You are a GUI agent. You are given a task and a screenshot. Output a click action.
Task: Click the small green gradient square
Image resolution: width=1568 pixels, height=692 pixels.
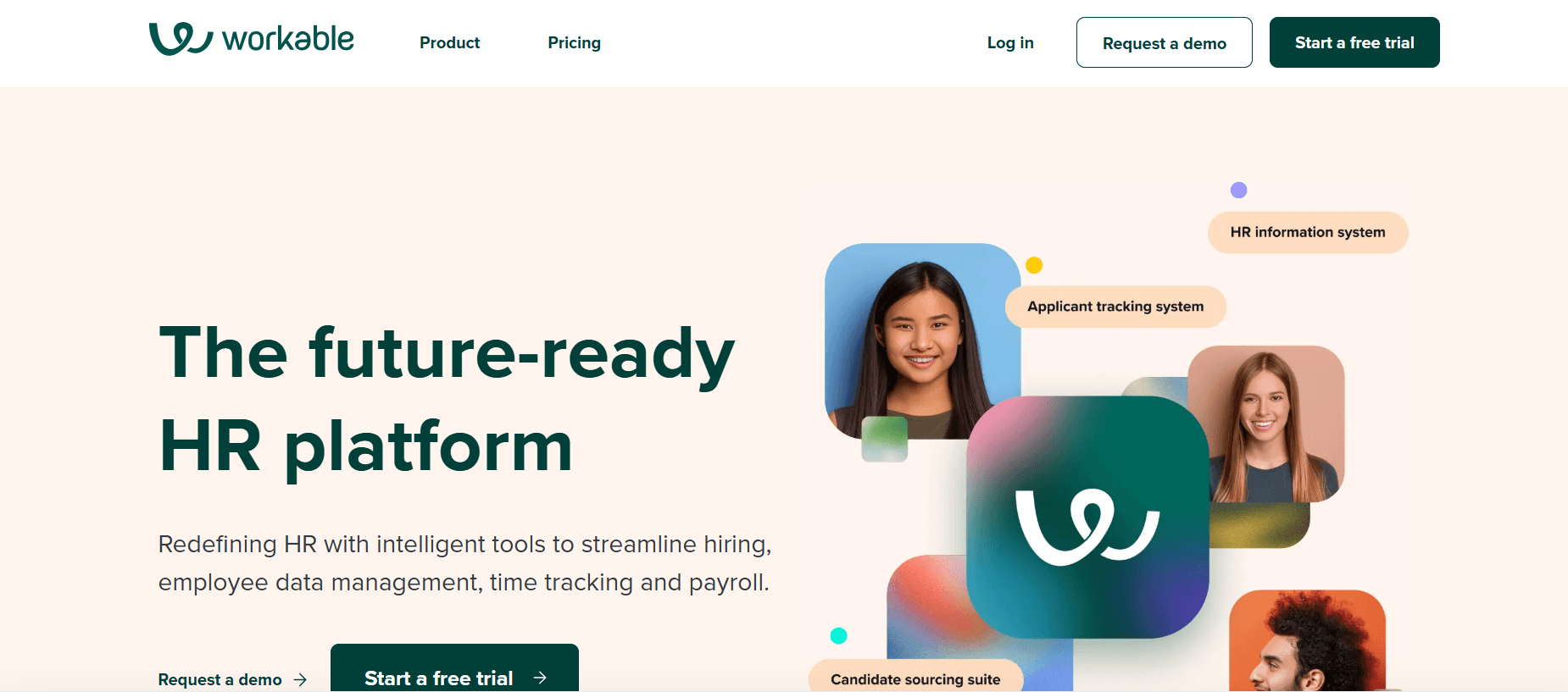tap(884, 439)
